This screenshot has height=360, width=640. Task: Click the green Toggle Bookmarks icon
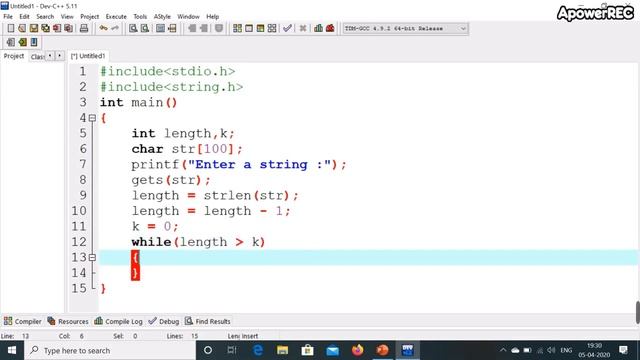22,42
